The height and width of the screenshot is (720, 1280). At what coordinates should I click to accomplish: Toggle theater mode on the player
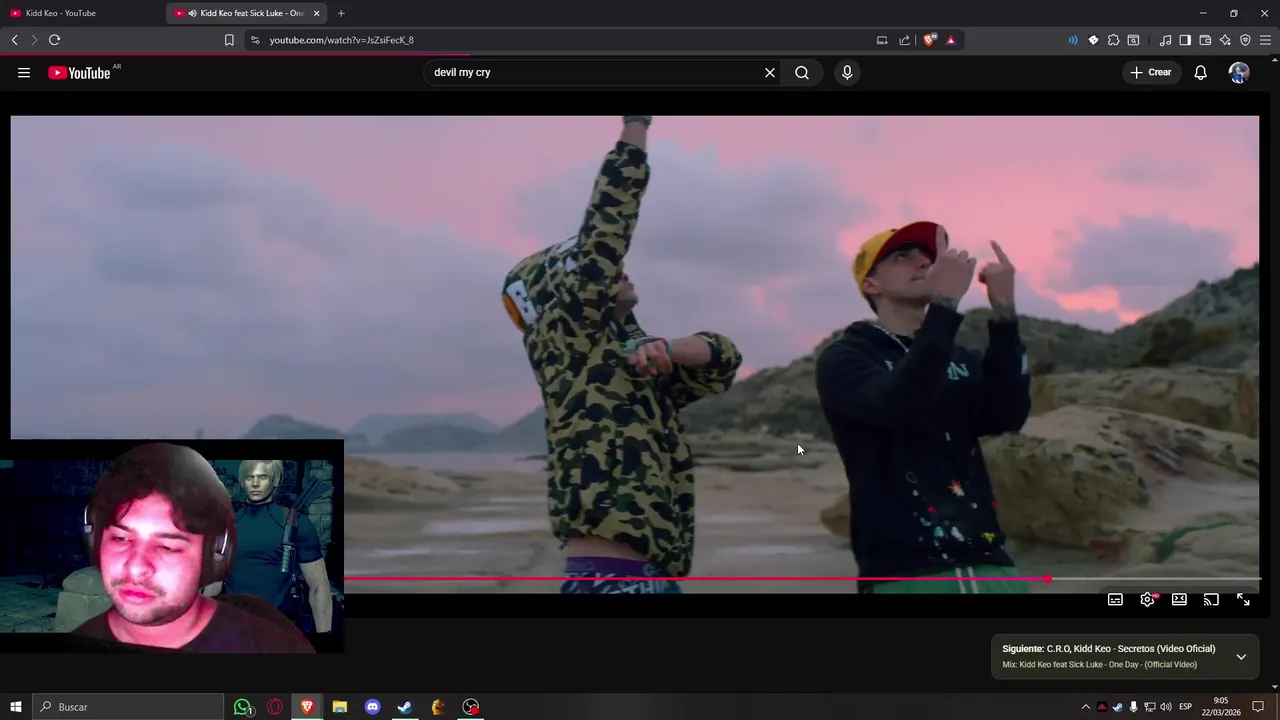1179,600
